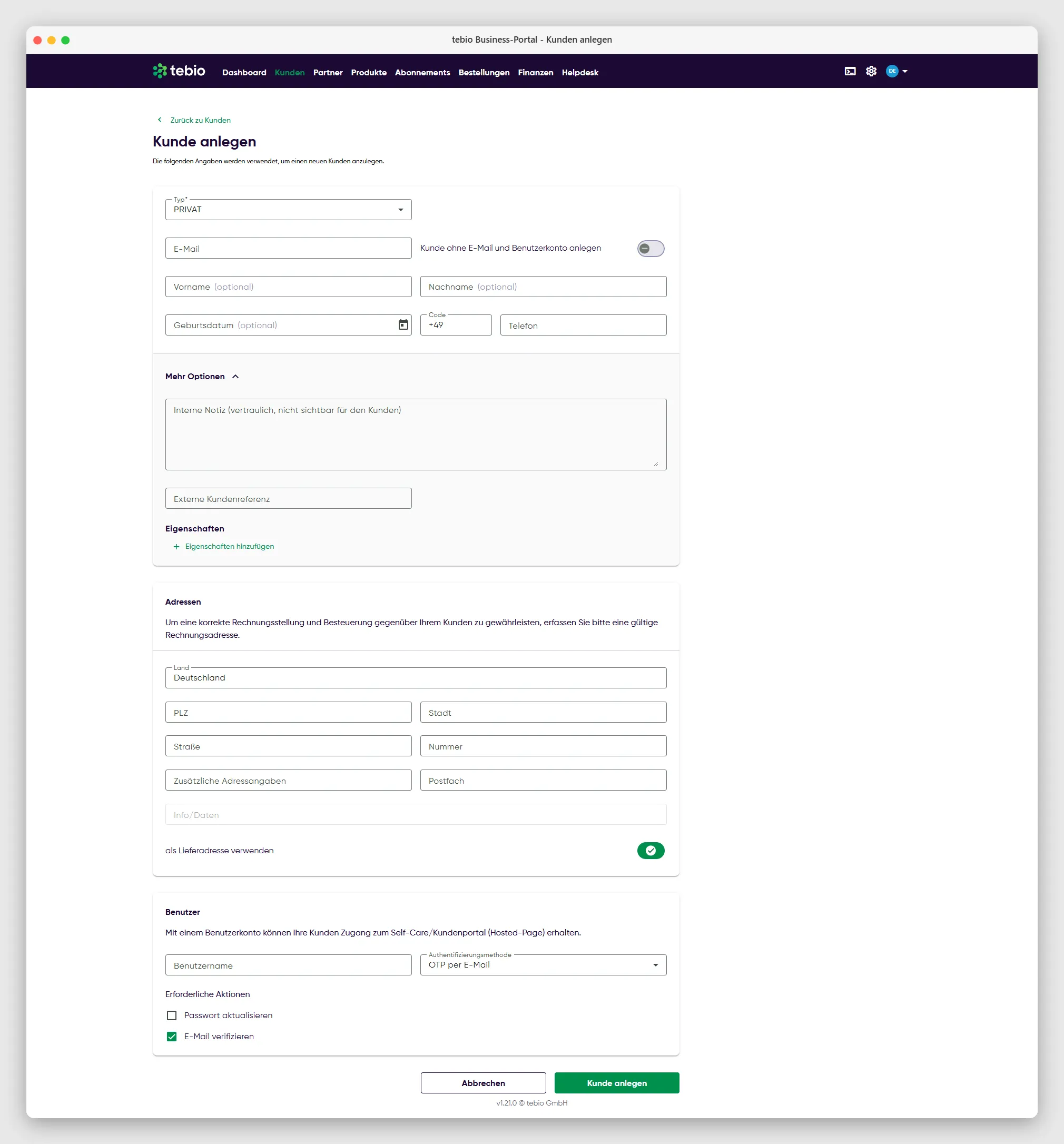Click the DE user avatar
Image resolution: width=1064 pixels, height=1144 pixels.
892,71
